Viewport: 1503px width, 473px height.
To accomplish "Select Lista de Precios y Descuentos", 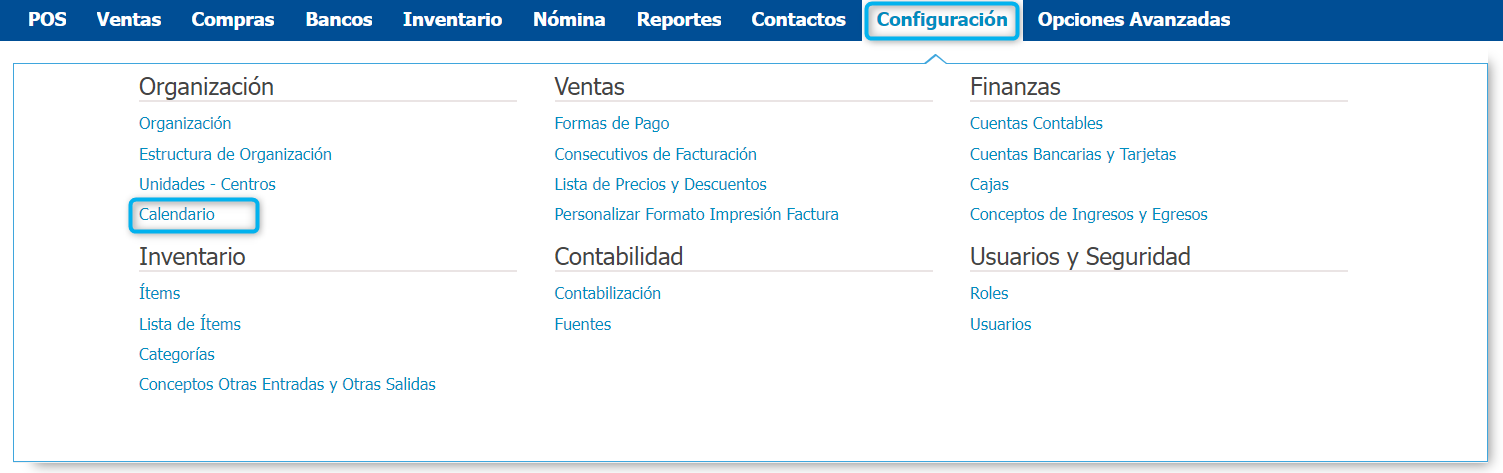I will tap(660, 184).
